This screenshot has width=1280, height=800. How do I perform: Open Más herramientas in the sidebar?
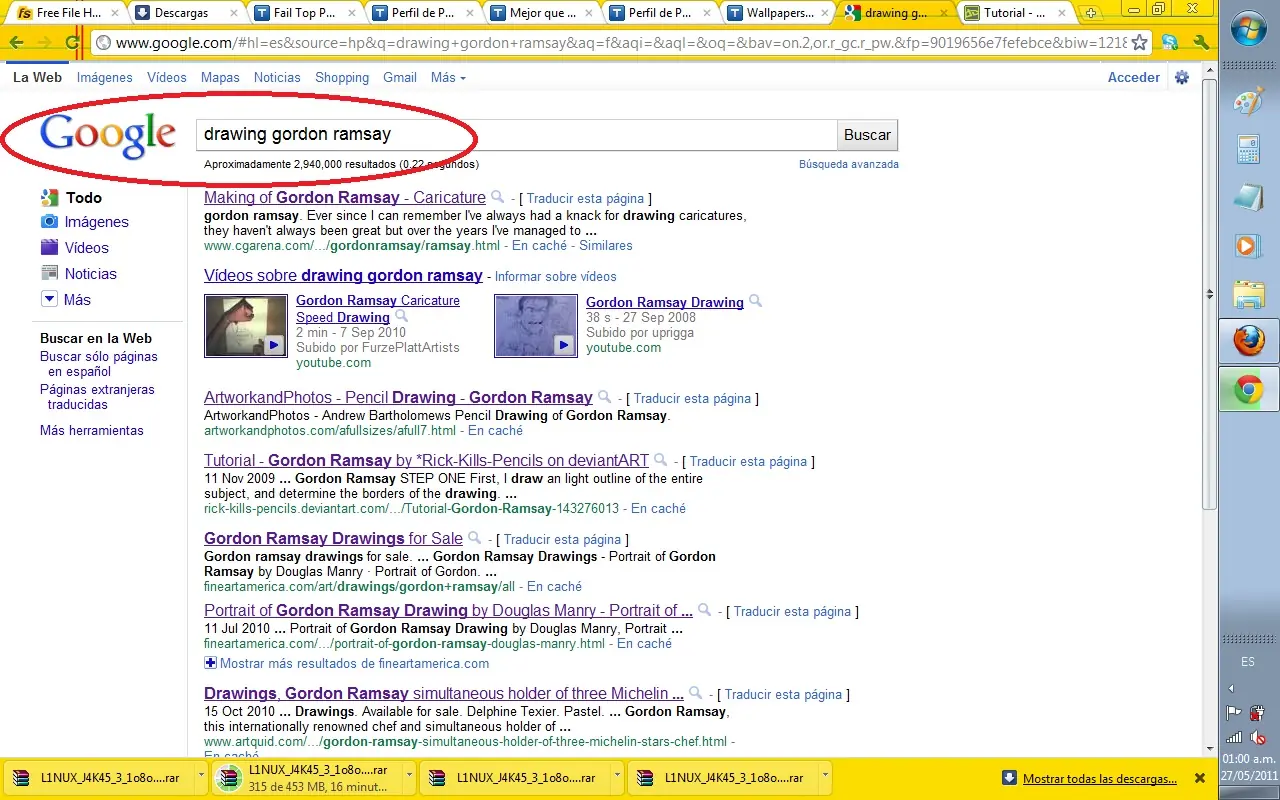[92, 431]
